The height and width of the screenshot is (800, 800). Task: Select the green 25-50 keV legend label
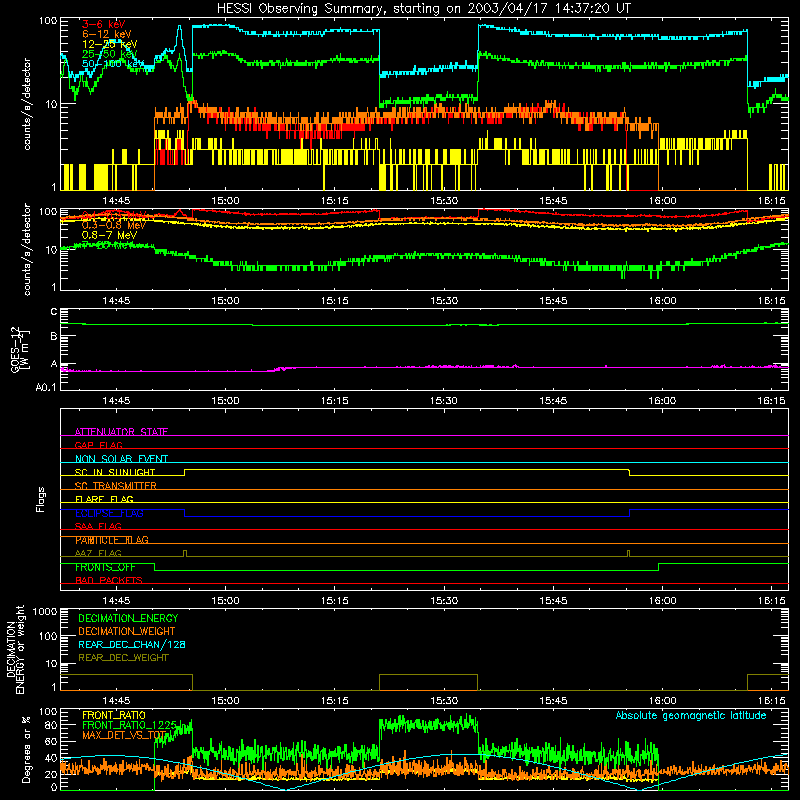(109, 54)
